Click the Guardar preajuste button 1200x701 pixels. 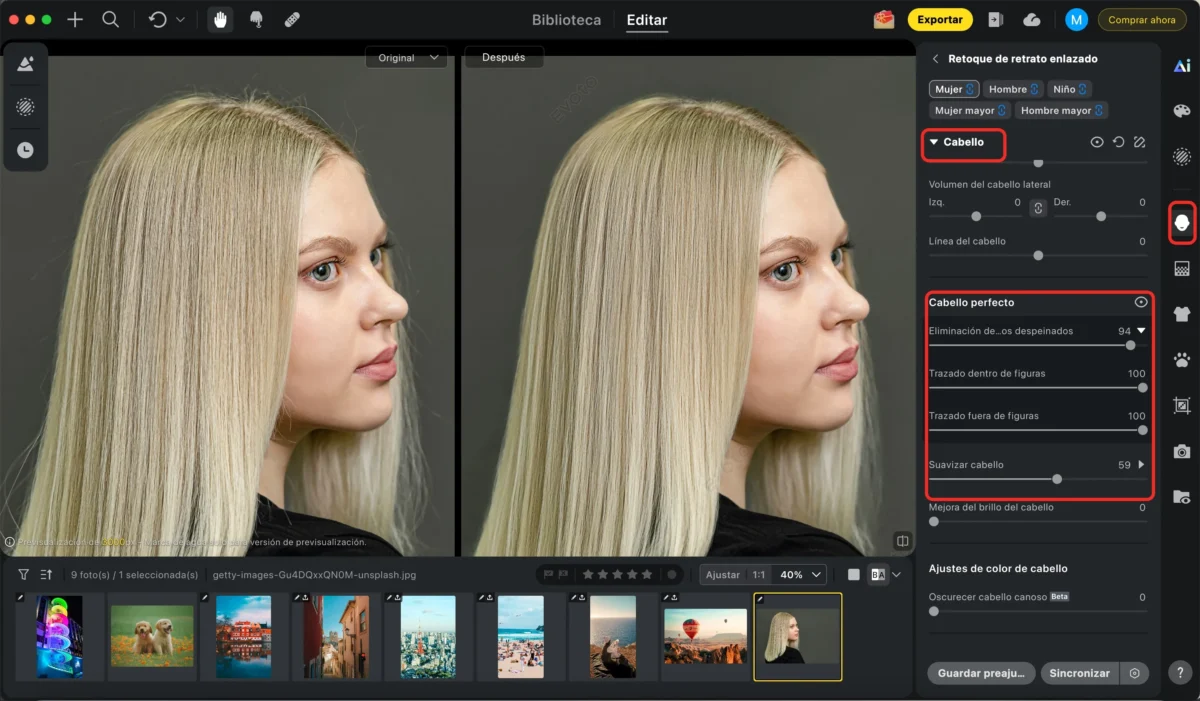(x=981, y=673)
